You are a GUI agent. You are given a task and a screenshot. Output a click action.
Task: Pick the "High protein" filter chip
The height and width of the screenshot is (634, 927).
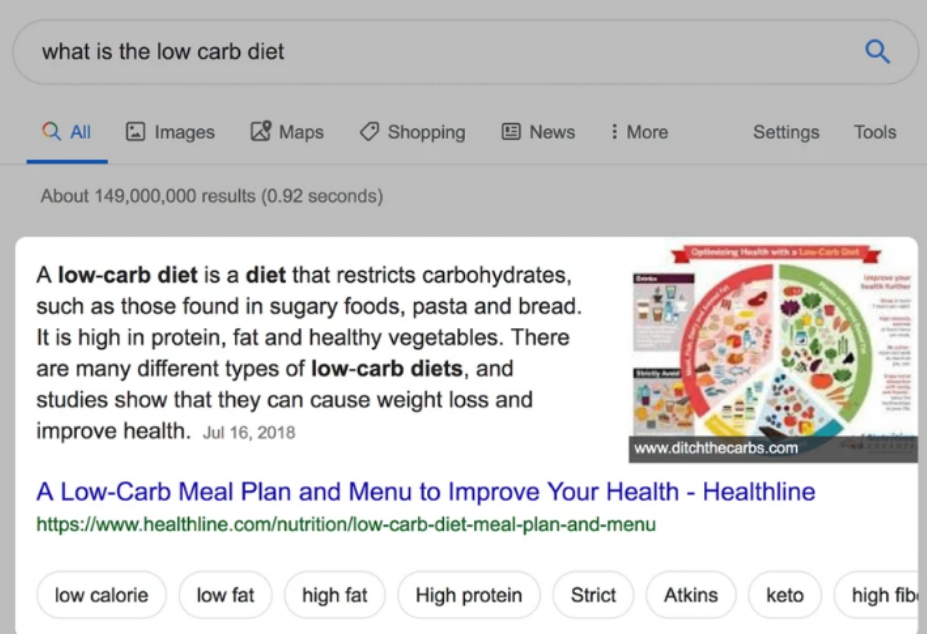click(469, 596)
